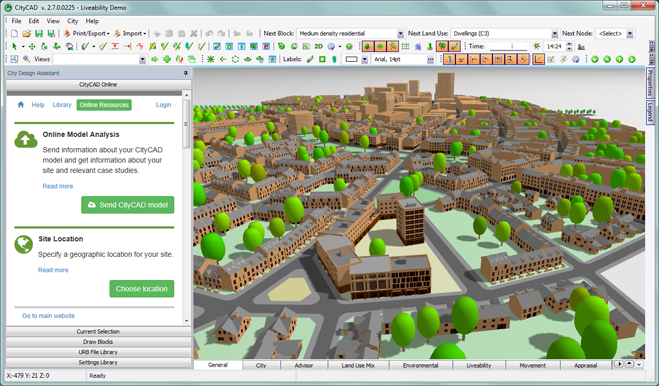Click the Labels pencil icon
Viewport: 659px width, 386px height.
coord(310,59)
